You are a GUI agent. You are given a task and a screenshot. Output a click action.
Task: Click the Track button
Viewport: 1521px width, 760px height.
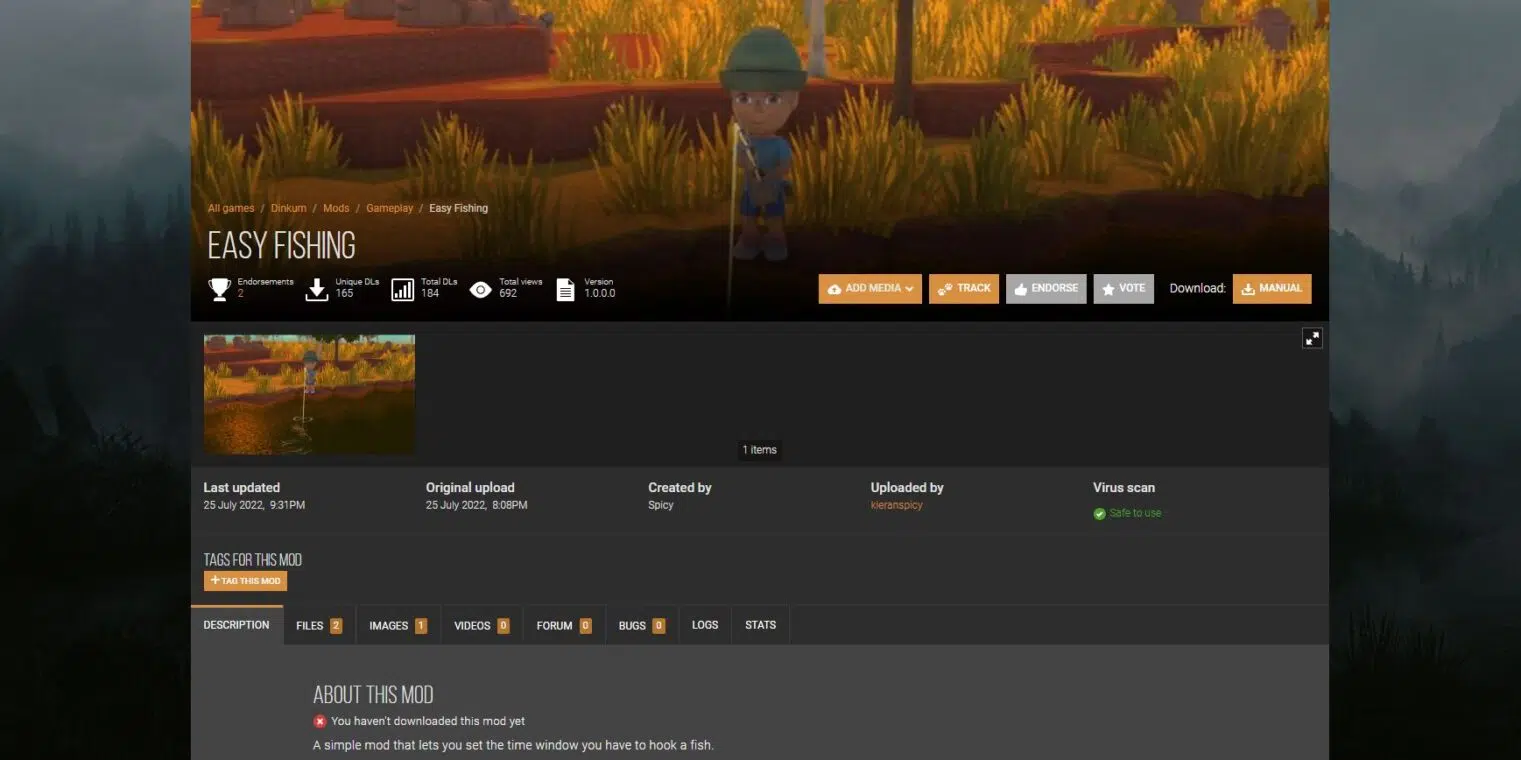(x=964, y=288)
